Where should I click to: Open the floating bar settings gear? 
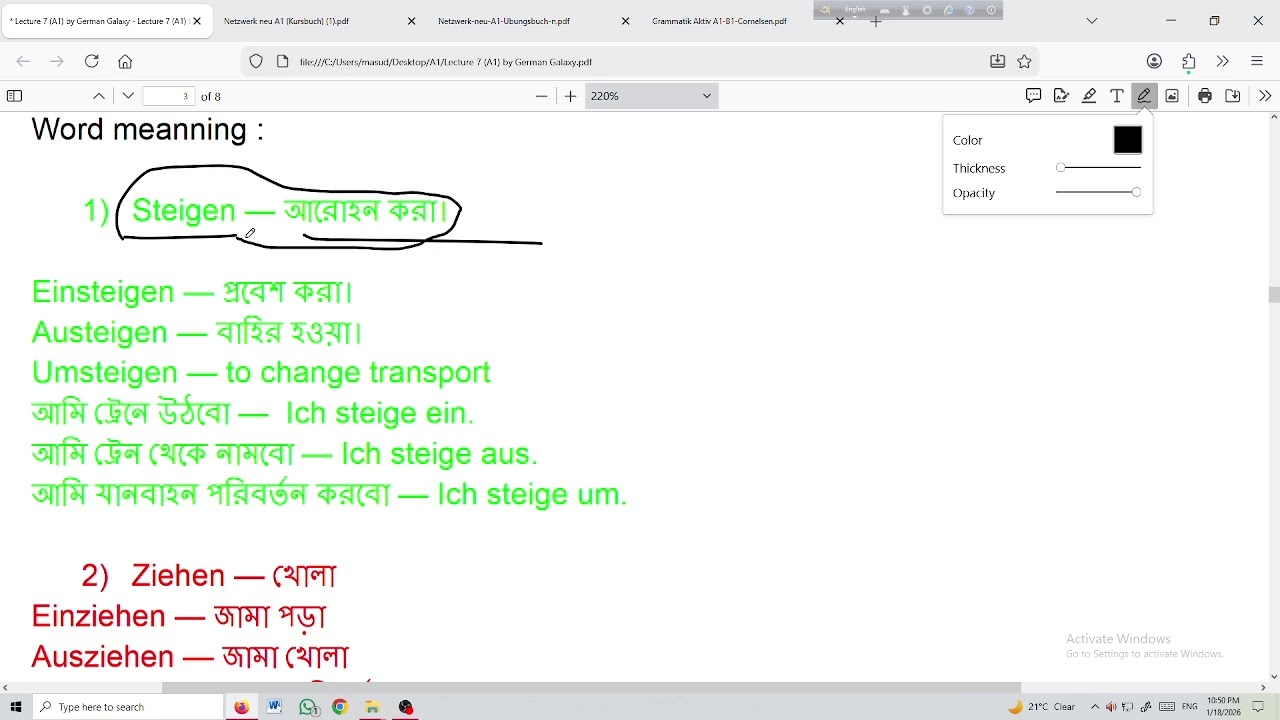(927, 10)
